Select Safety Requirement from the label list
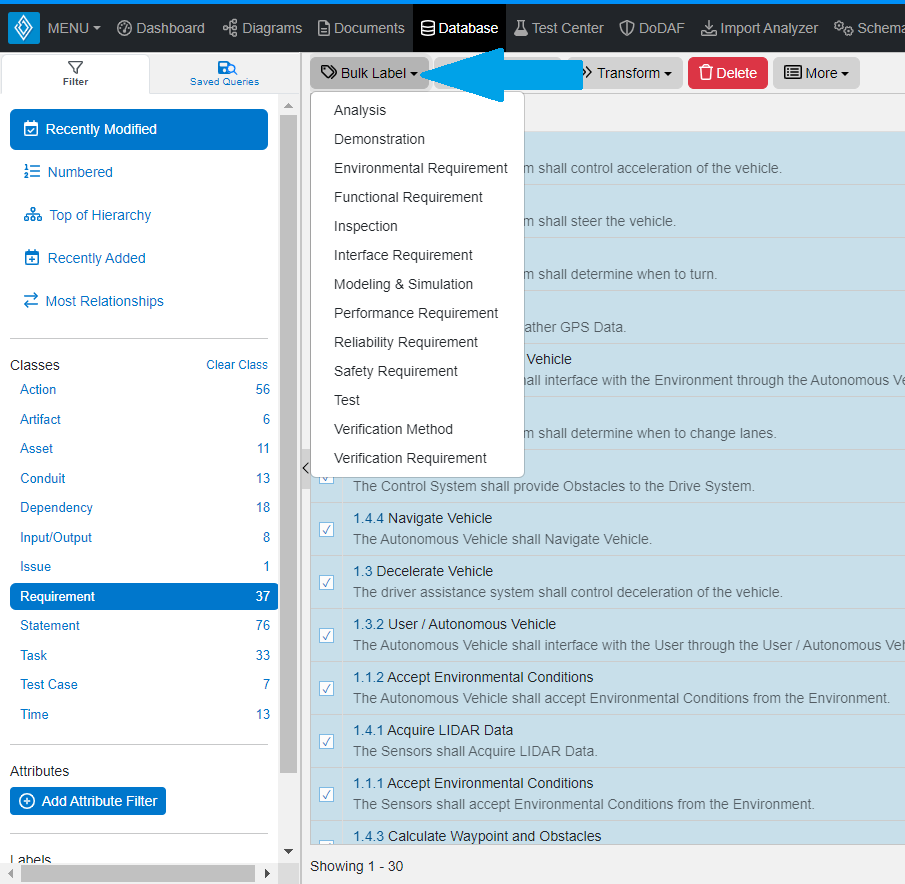 (x=395, y=371)
